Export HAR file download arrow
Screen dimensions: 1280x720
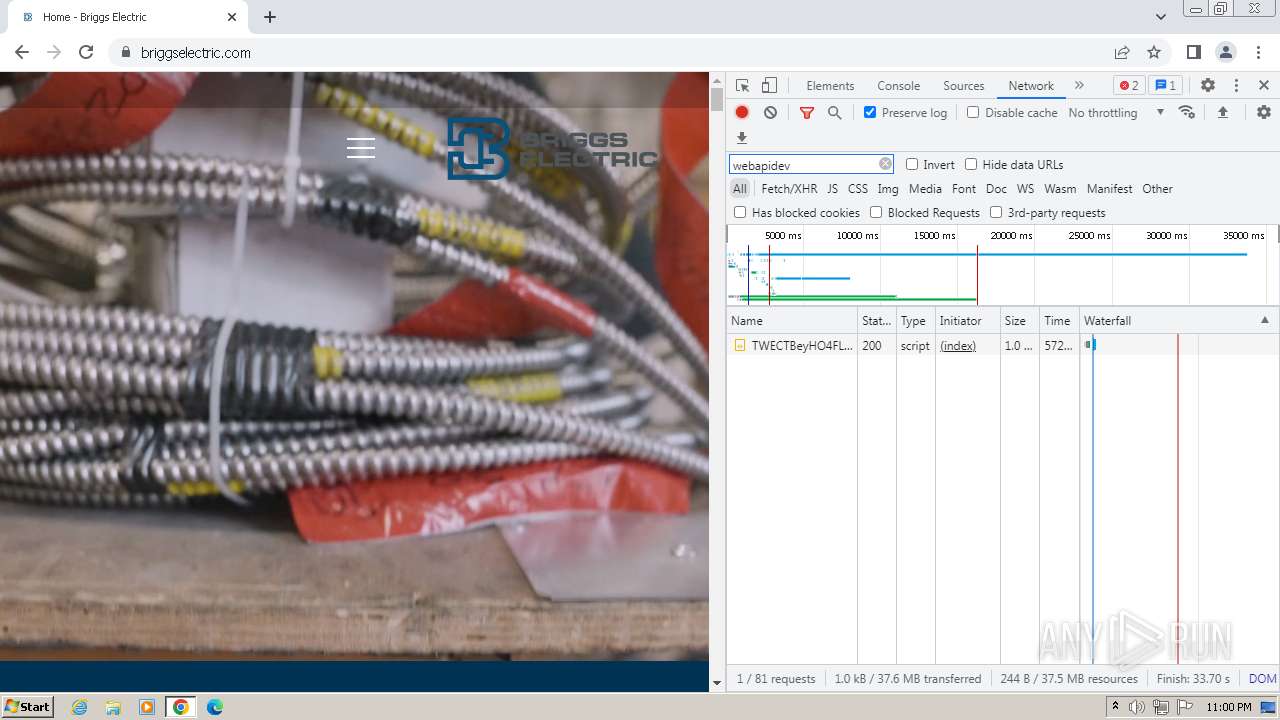click(x=742, y=138)
